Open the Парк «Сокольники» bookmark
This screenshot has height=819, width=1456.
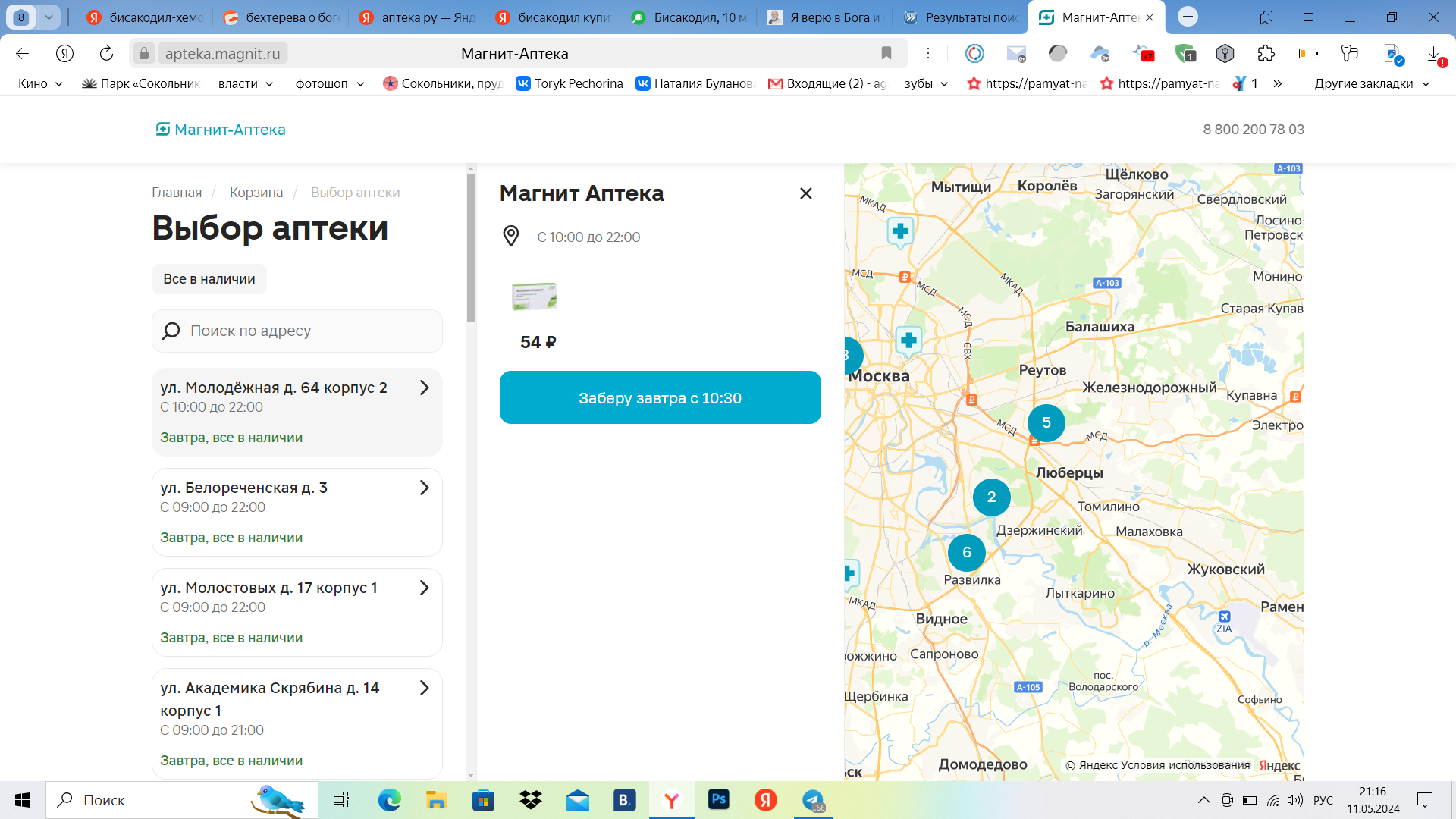tap(142, 83)
